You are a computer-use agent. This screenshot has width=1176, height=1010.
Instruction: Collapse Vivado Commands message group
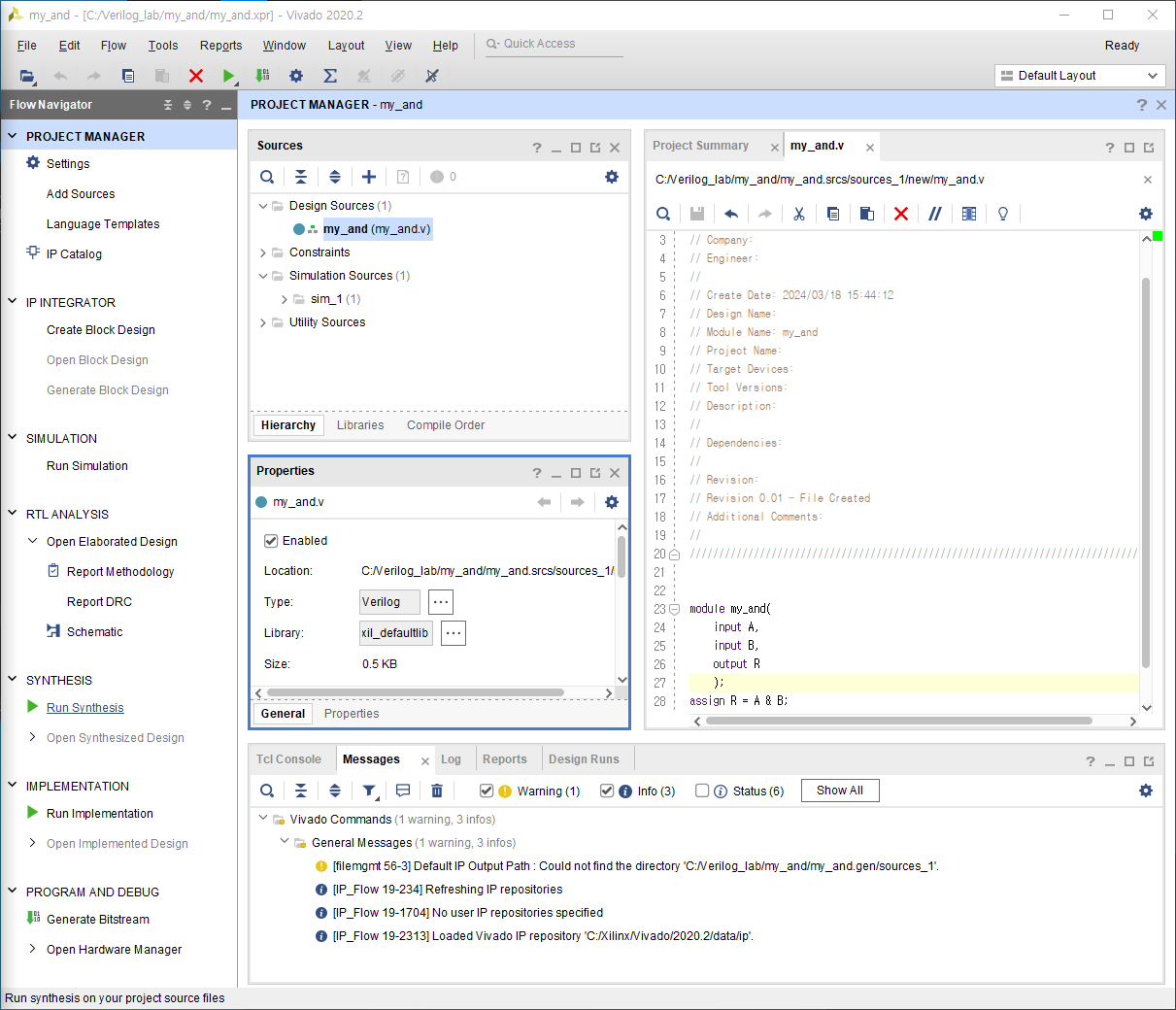263,819
